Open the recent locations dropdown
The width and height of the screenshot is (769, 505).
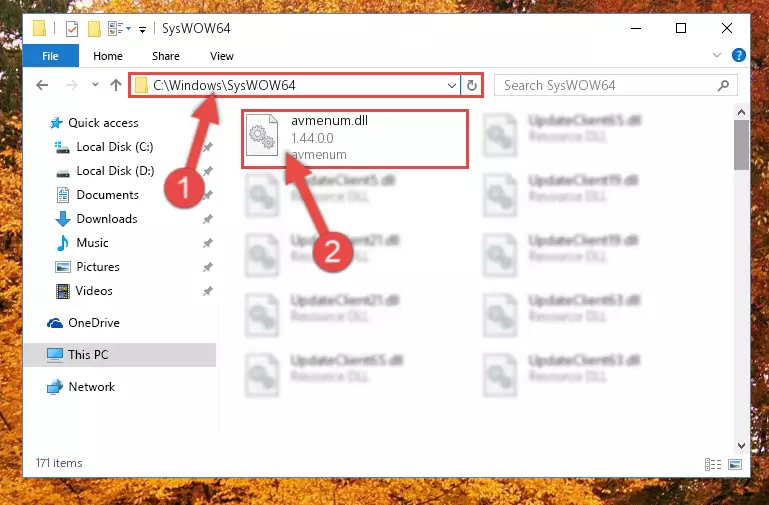(95, 85)
